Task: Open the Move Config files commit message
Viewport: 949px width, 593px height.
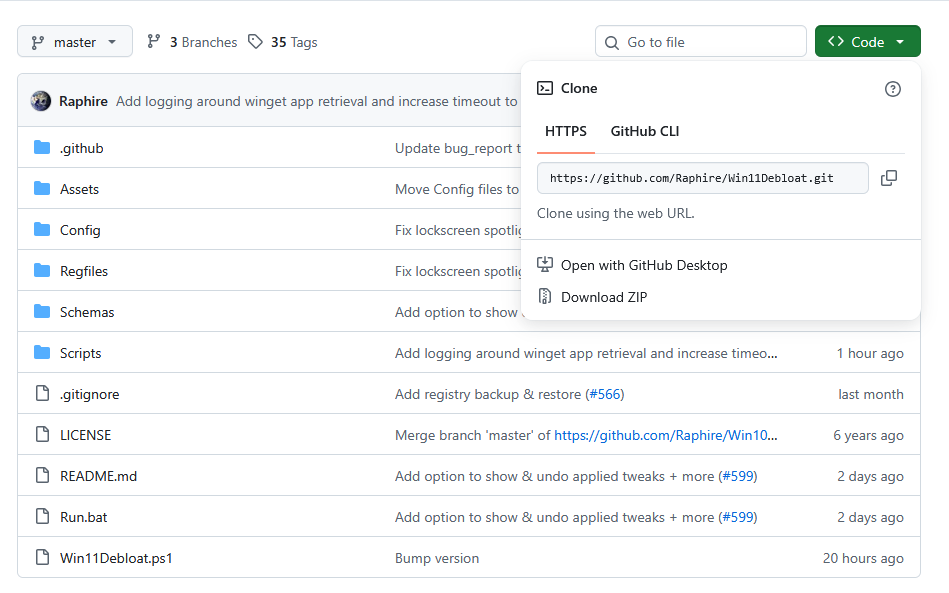Action: click(x=457, y=189)
